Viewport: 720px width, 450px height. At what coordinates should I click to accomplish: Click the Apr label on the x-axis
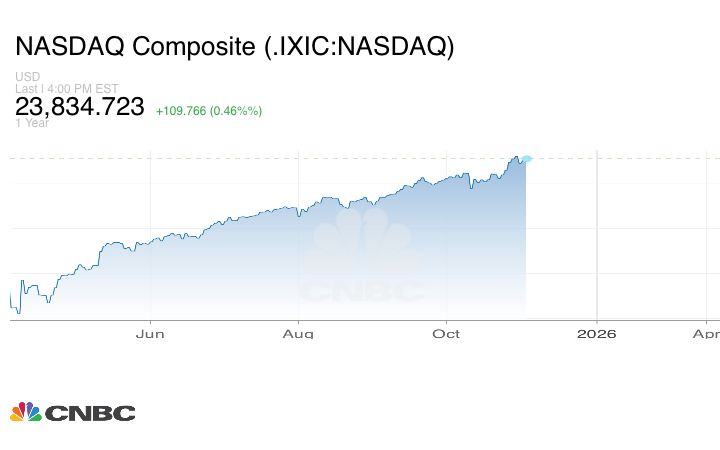[706, 333]
